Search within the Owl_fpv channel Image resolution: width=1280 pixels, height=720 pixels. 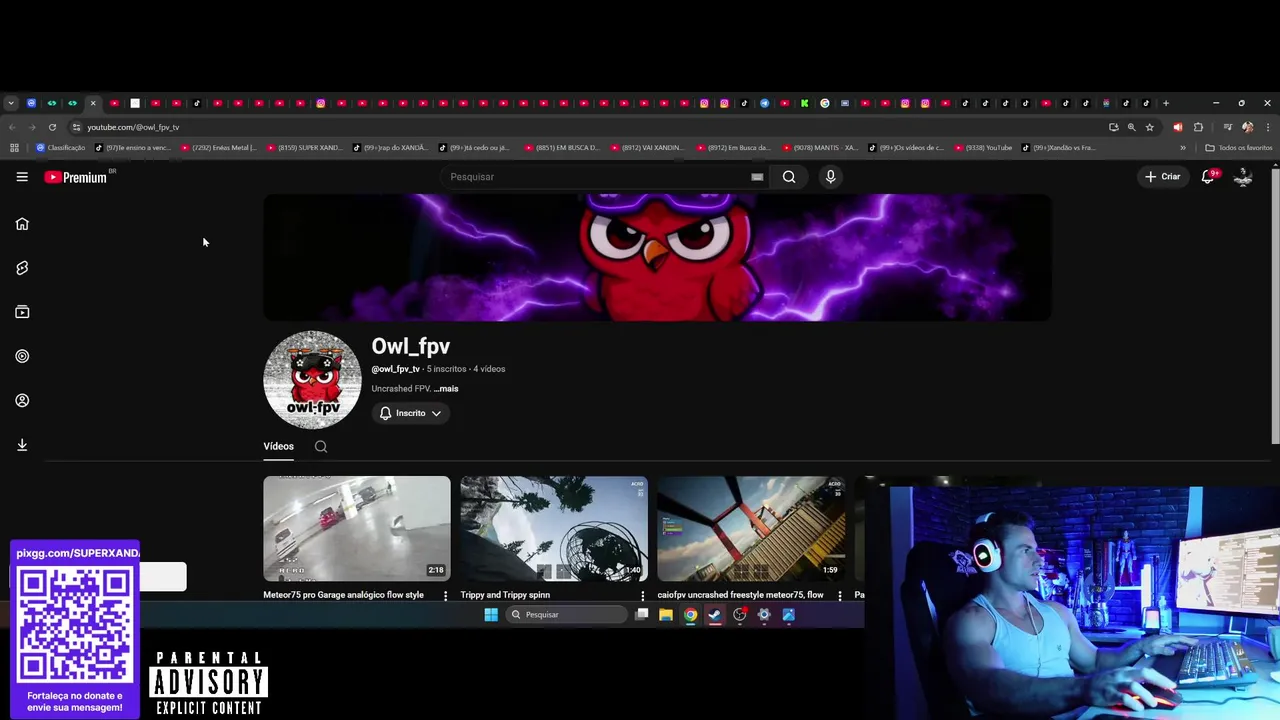point(321,447)
